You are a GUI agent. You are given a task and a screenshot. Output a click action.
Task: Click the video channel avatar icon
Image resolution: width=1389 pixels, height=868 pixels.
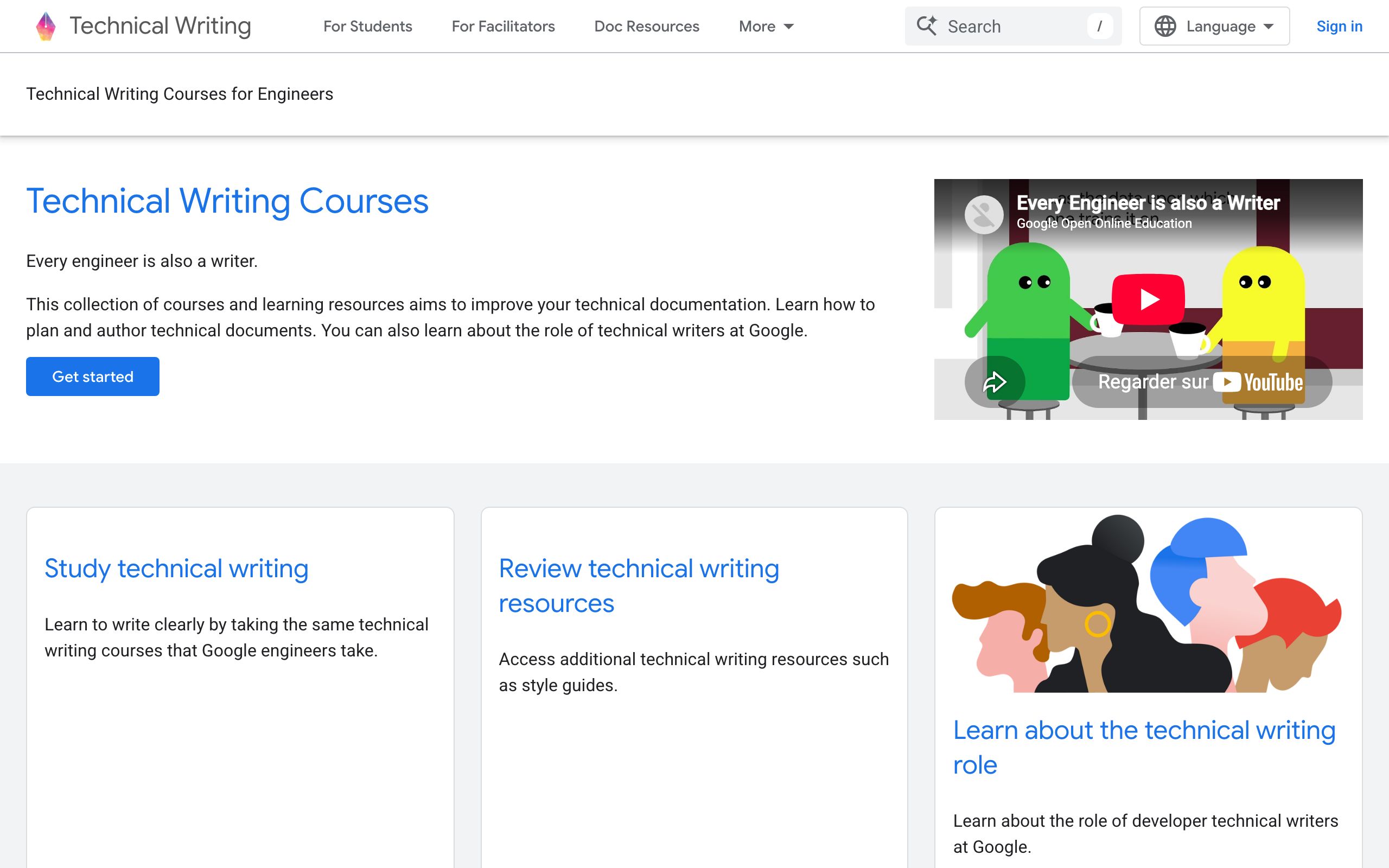coord(984,214)
